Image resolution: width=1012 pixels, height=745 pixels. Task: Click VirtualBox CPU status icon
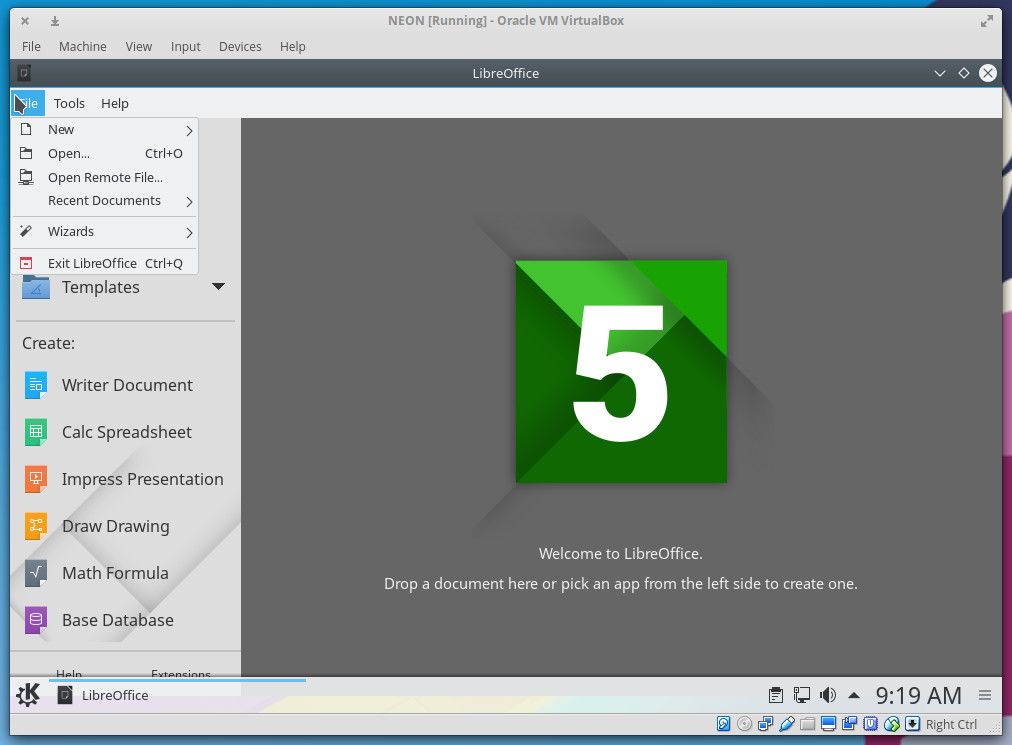(871, 724)
